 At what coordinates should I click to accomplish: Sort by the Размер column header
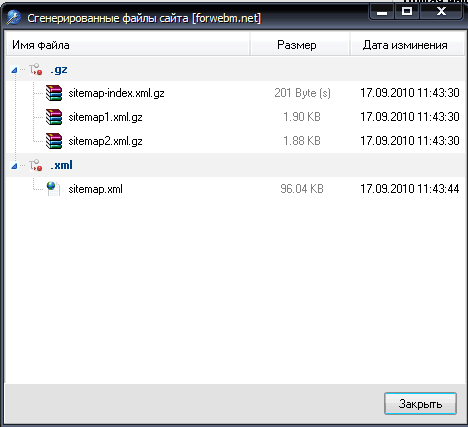point(300,45)
